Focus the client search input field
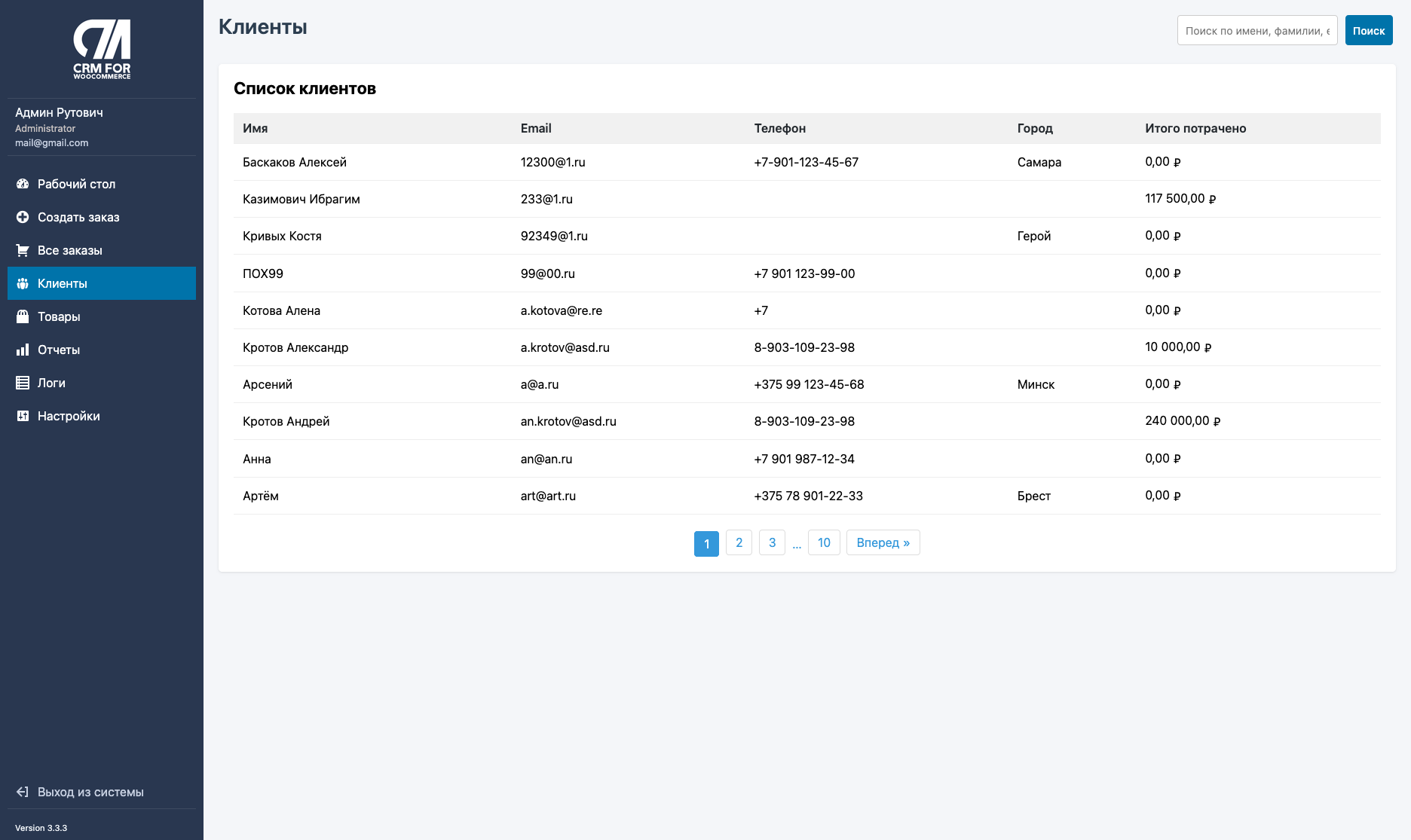This screenshot has width=1411, height=840. click(x=1257, y=30)
